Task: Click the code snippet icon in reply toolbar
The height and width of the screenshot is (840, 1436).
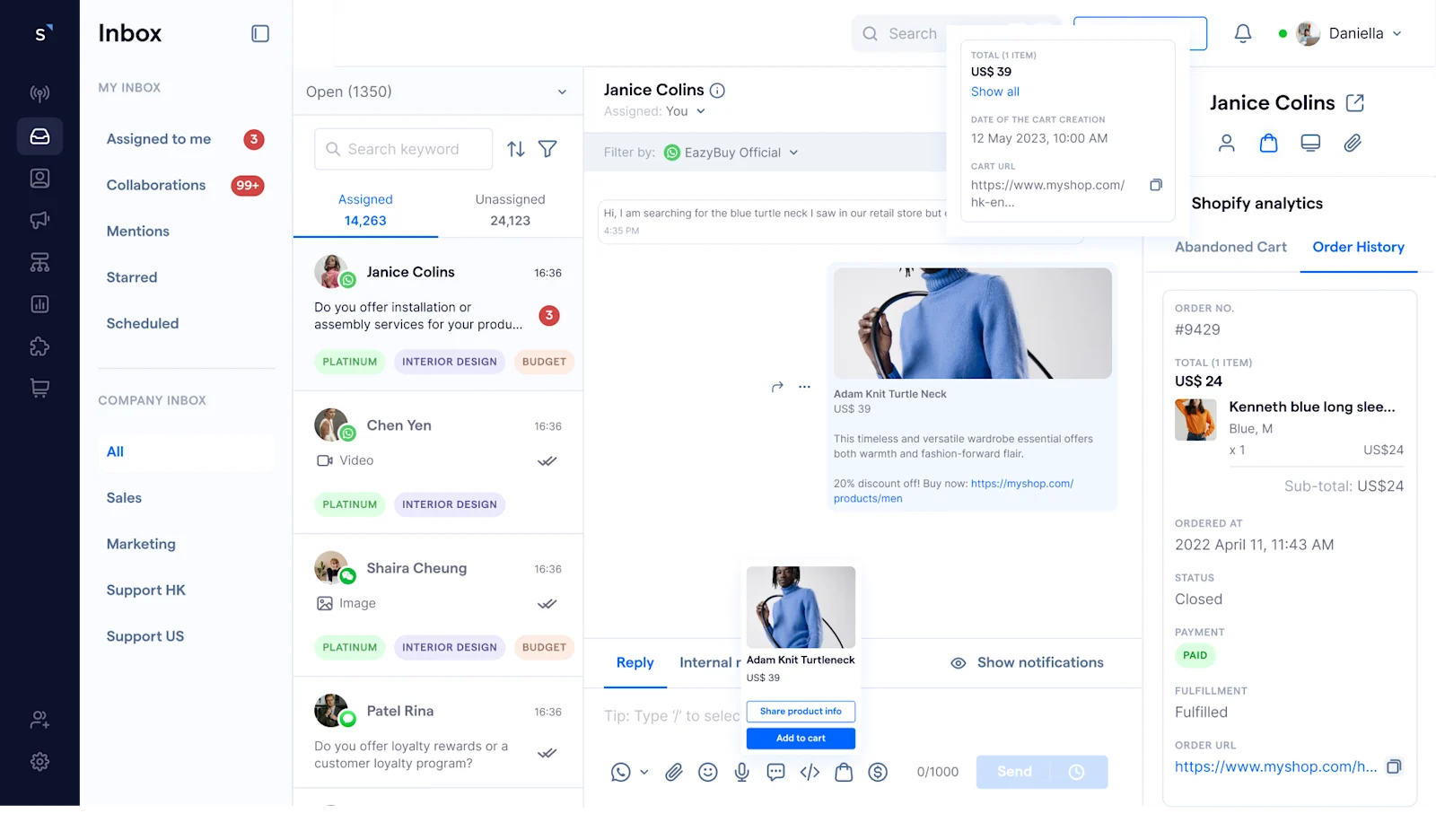Action: point(809,772)
